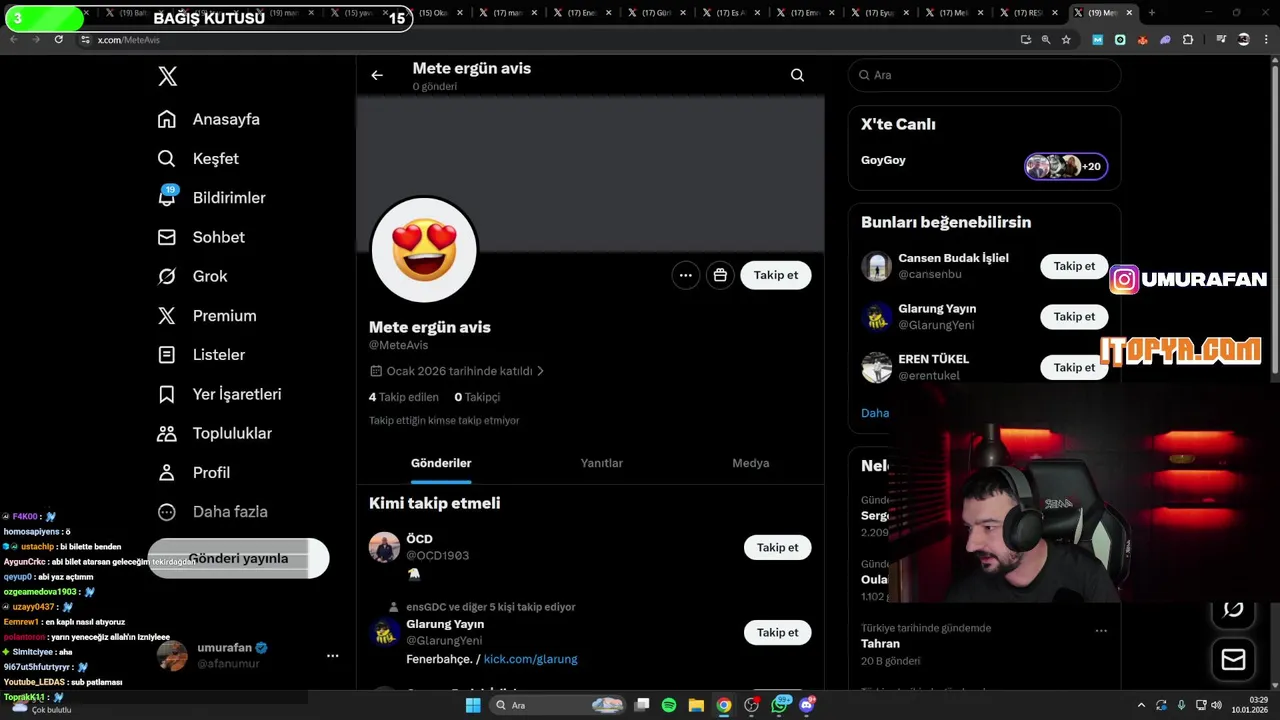The height and width of the screenshot is (720, 1280).
Task: Switch to the Gönderiler tab
Action: (x=441, y=463)
